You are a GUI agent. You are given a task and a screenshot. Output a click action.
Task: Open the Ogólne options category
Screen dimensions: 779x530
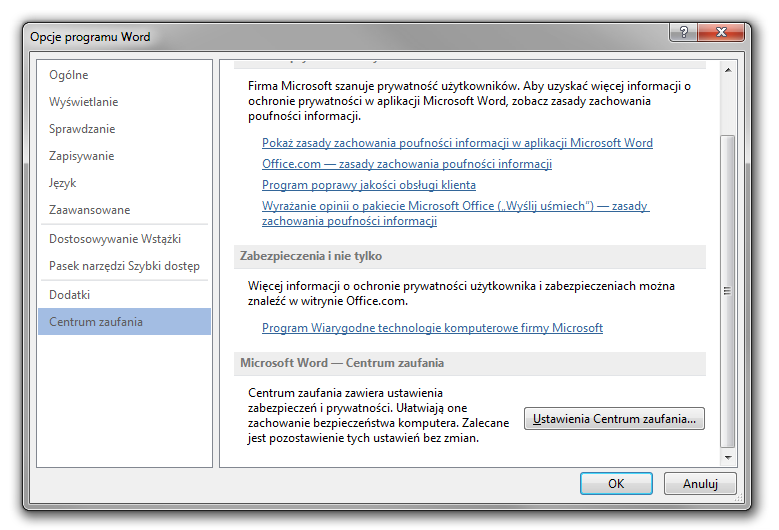point(124,75)
